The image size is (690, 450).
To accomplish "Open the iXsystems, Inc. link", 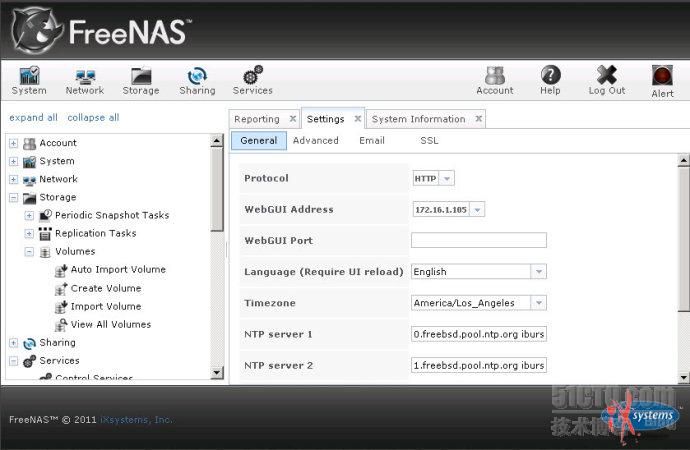I will tap(137, 420).
